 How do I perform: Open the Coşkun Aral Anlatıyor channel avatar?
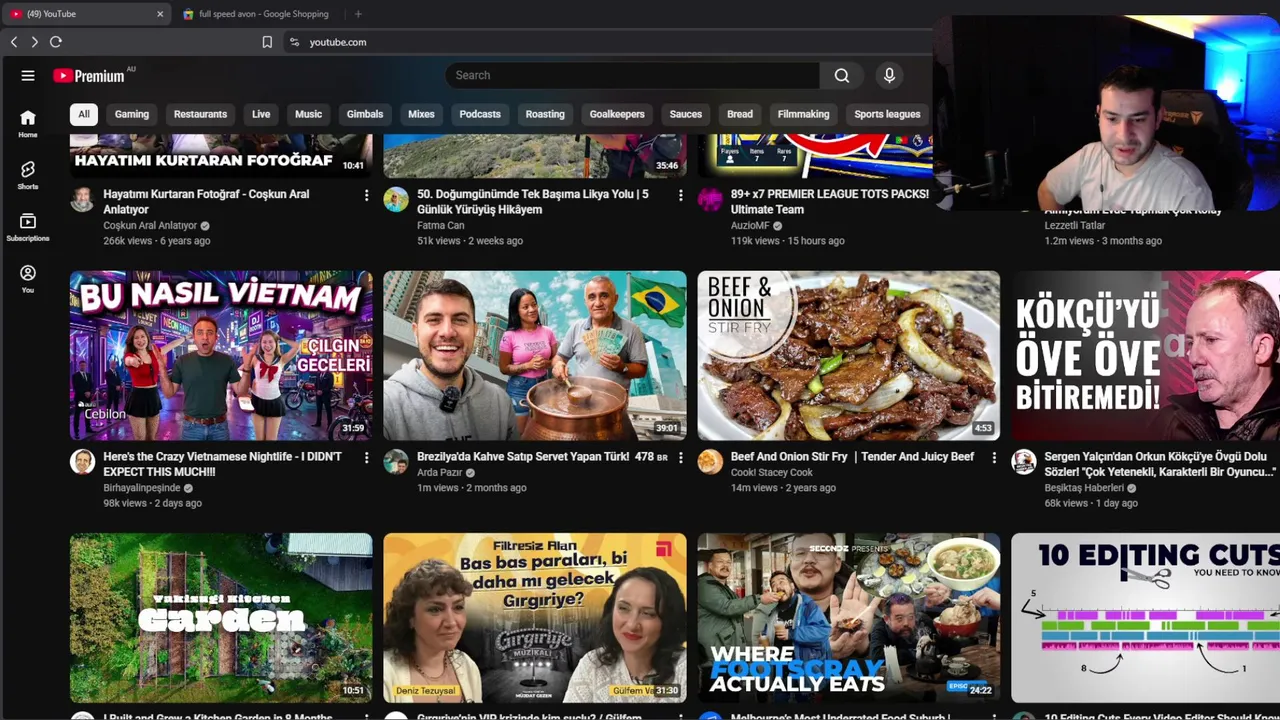(x=82, y=199)
